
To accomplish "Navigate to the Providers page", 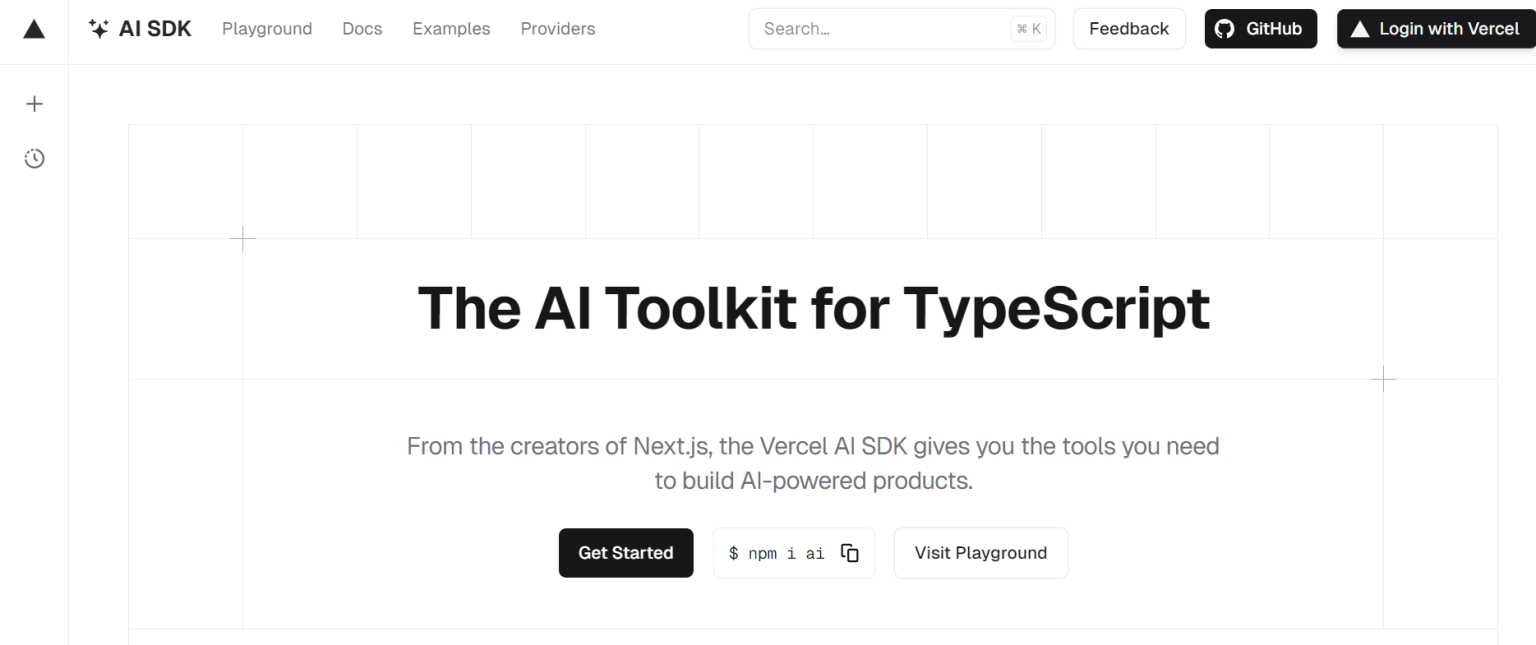I will pyautogui.click(x=558, y=28).
